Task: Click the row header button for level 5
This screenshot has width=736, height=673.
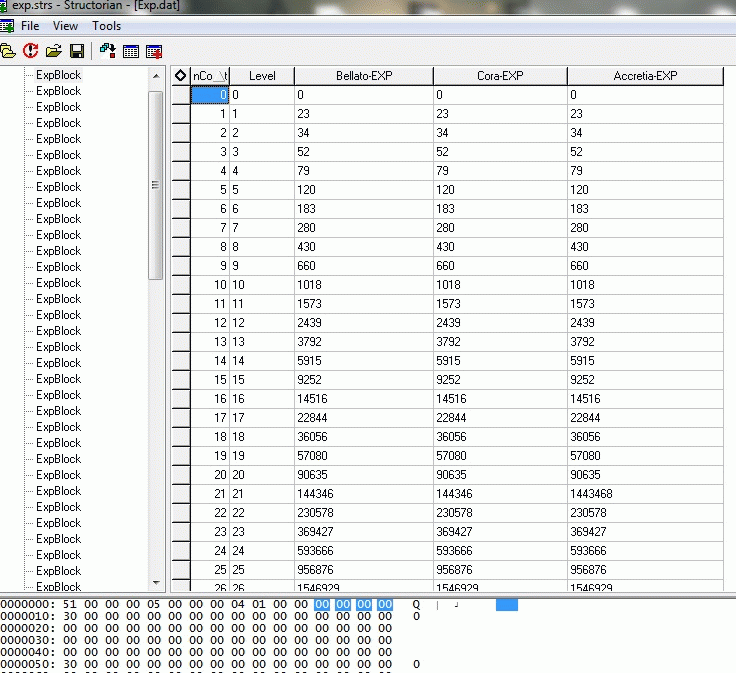Action: (181, 190)
